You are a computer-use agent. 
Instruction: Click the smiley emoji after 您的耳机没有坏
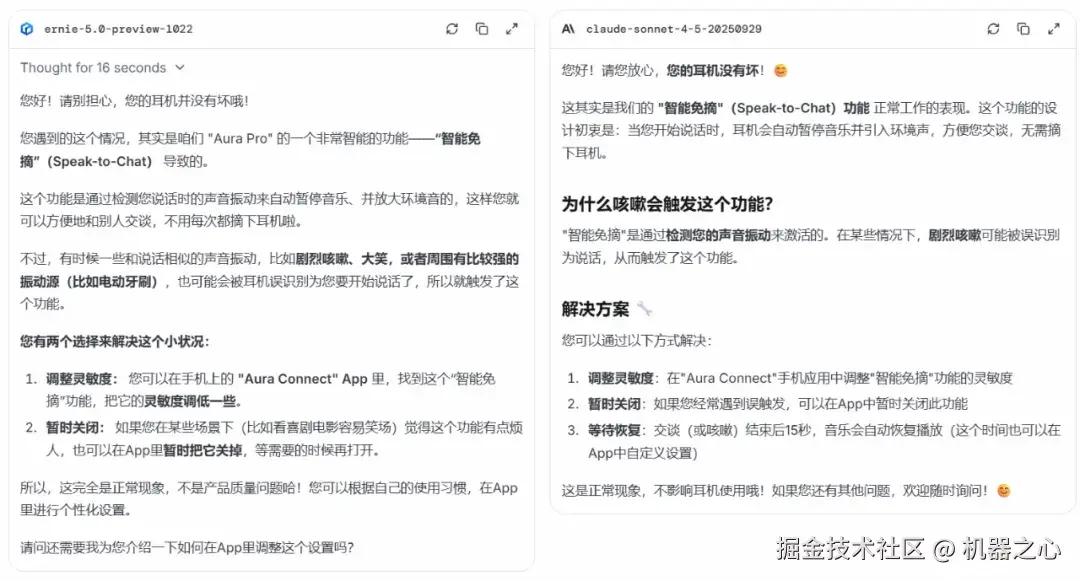click(x=779, y=70)
